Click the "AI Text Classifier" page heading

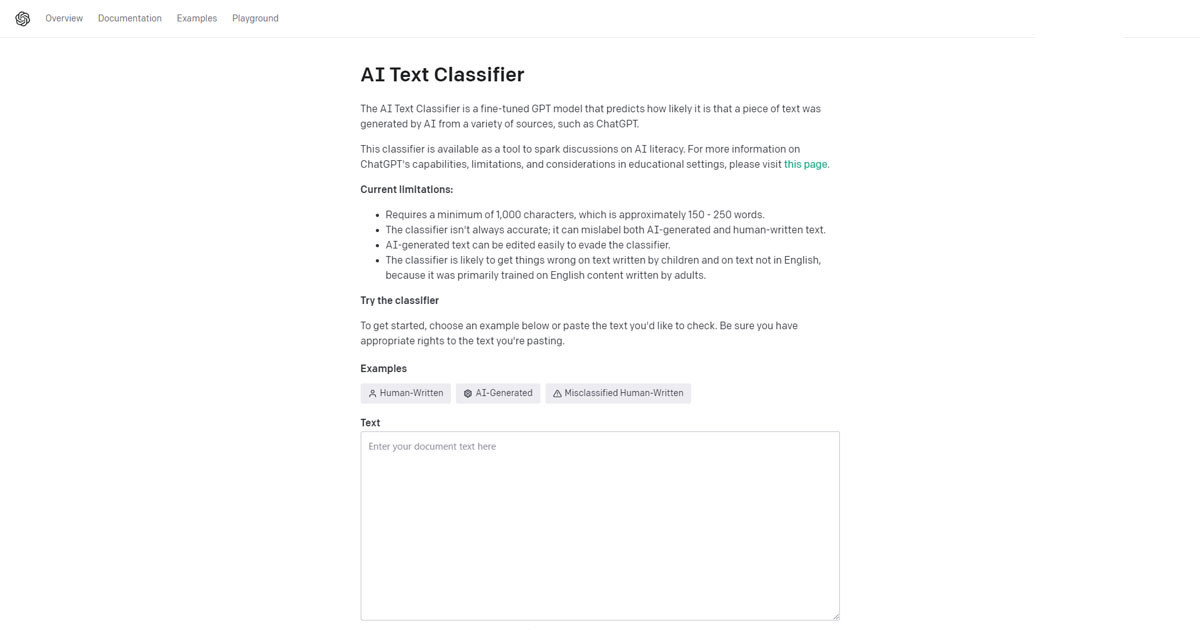point(442,75)
